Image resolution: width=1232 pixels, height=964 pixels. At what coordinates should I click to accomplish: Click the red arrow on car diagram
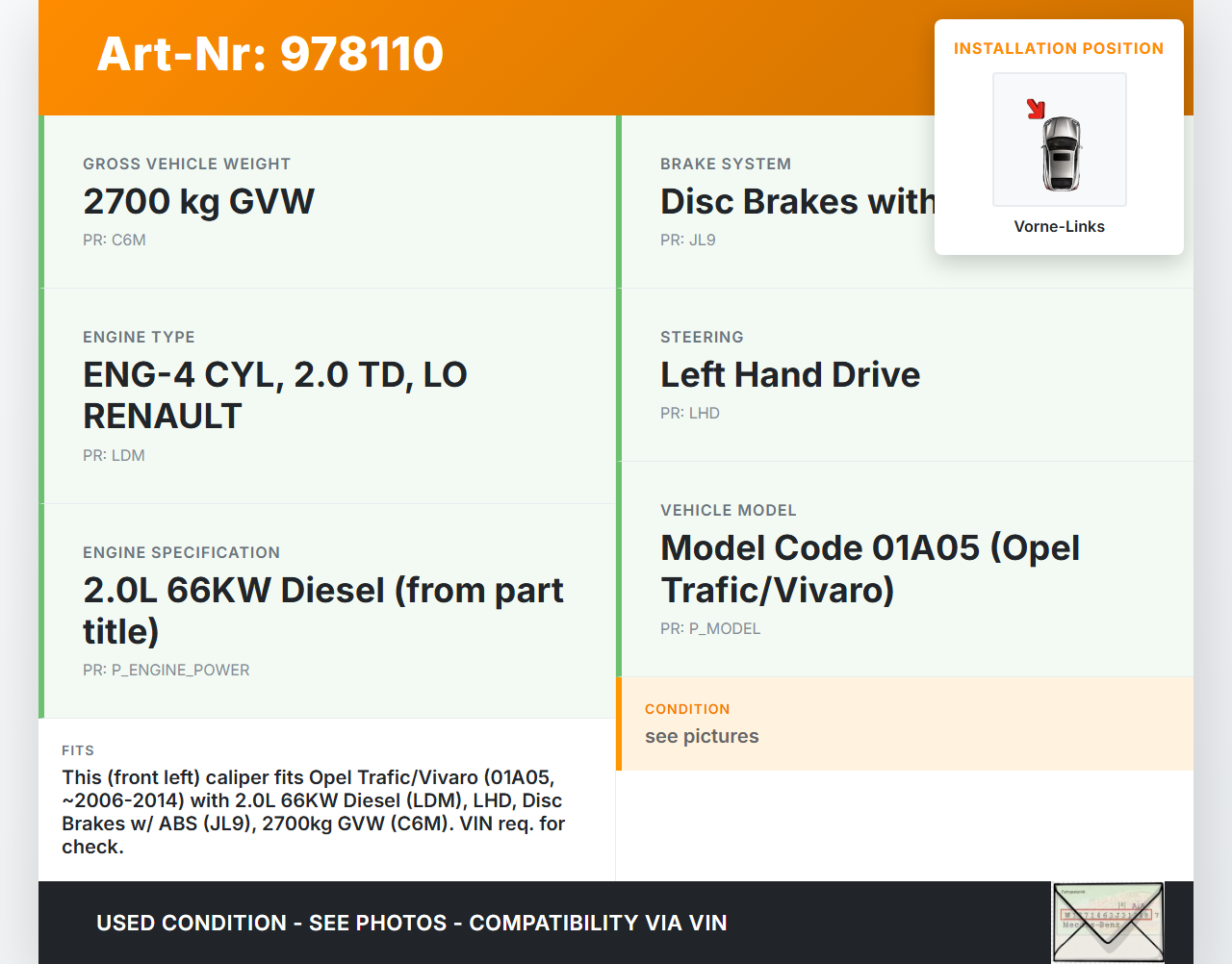pyautogui.click(x=1036, y=109)
